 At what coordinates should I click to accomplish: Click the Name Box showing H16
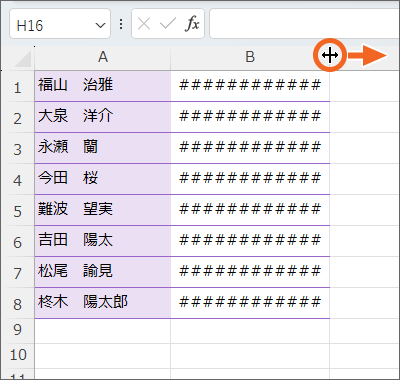(60, 24)
